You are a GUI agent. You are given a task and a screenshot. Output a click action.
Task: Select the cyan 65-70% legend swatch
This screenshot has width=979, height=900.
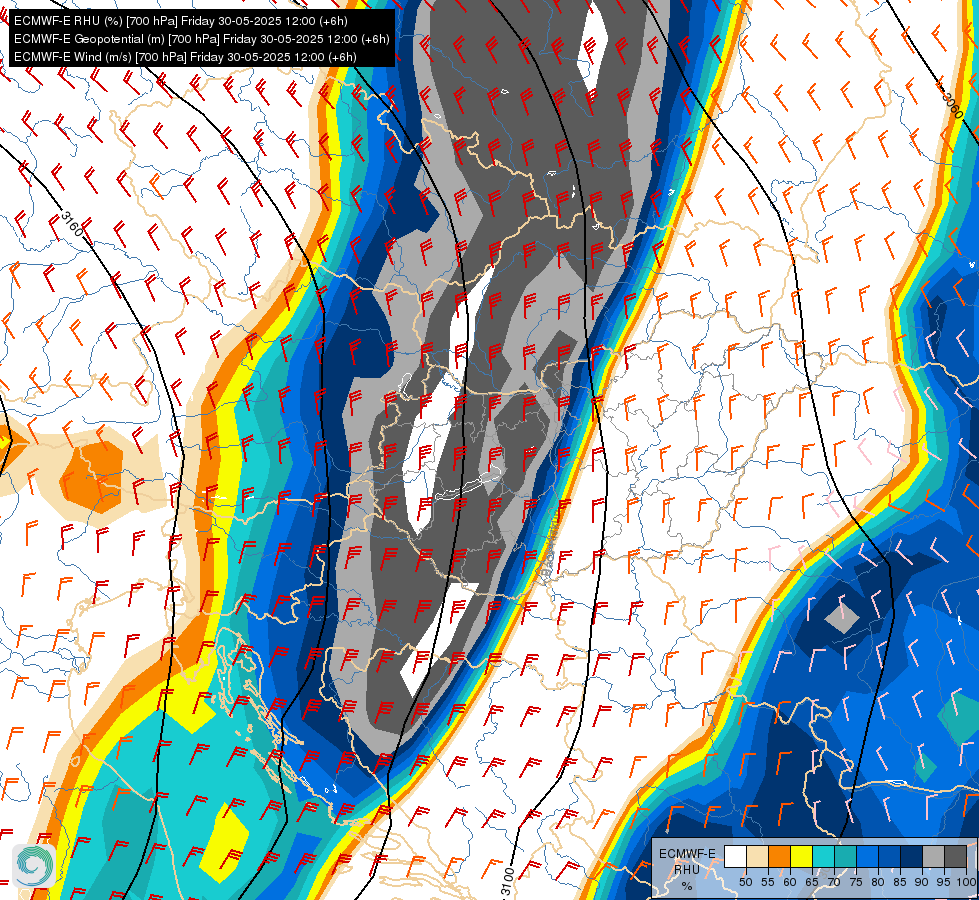point(823,856)
